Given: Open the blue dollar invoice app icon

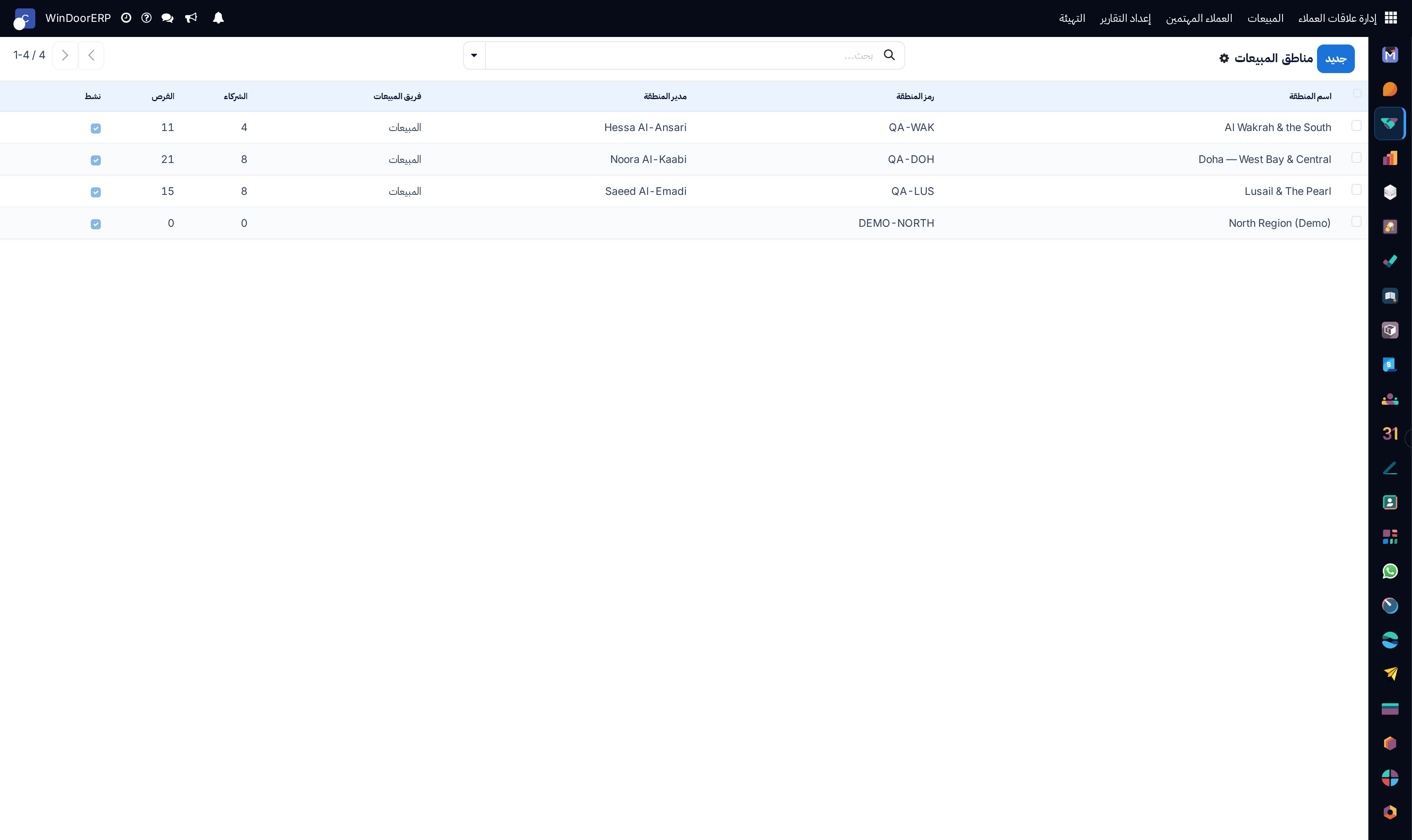Looking at the screenshot, I should point(1390,365).
